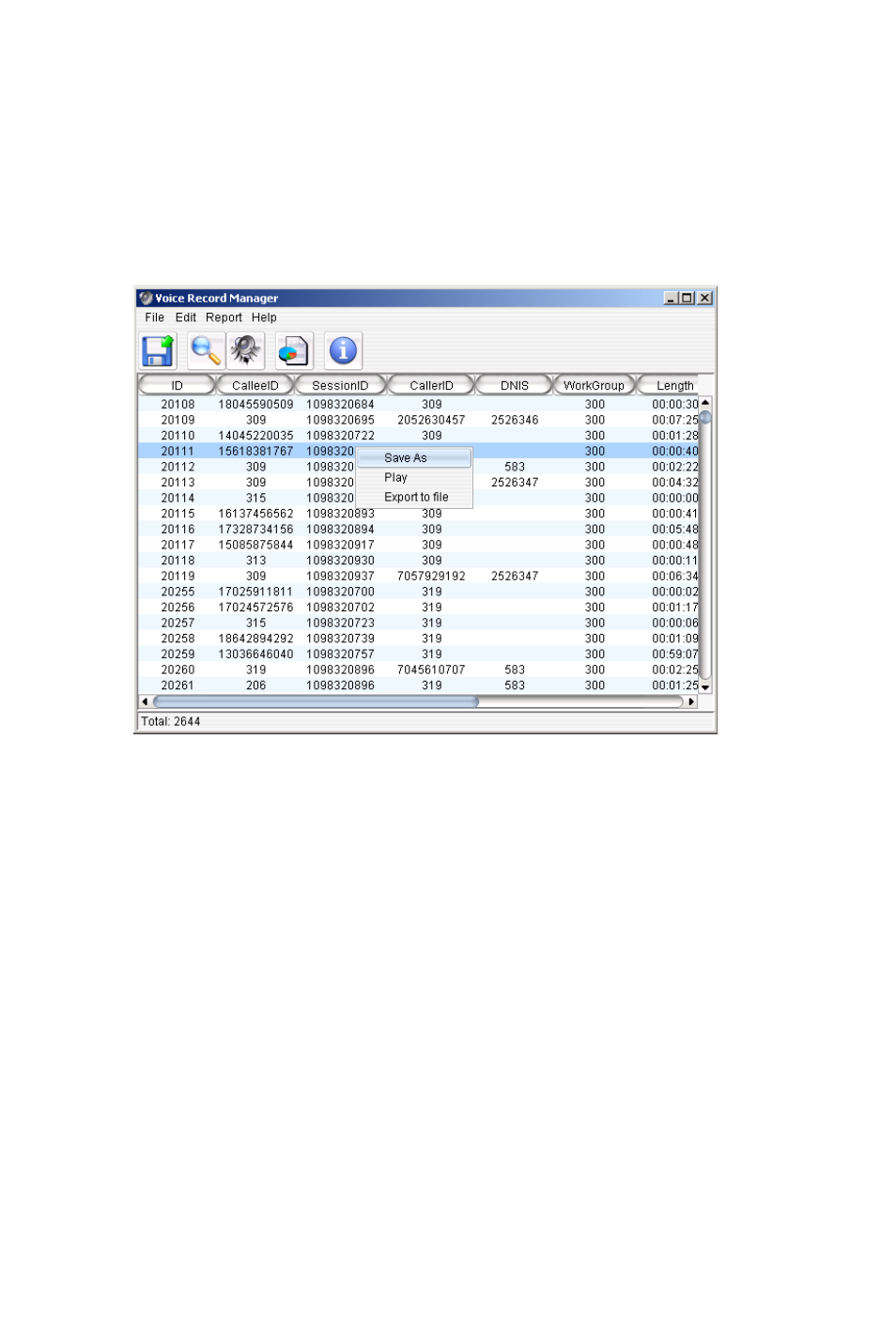The height and width of the screenshot is (1325, 896).
Task: Select row with ID 20261
Action: 419,686
